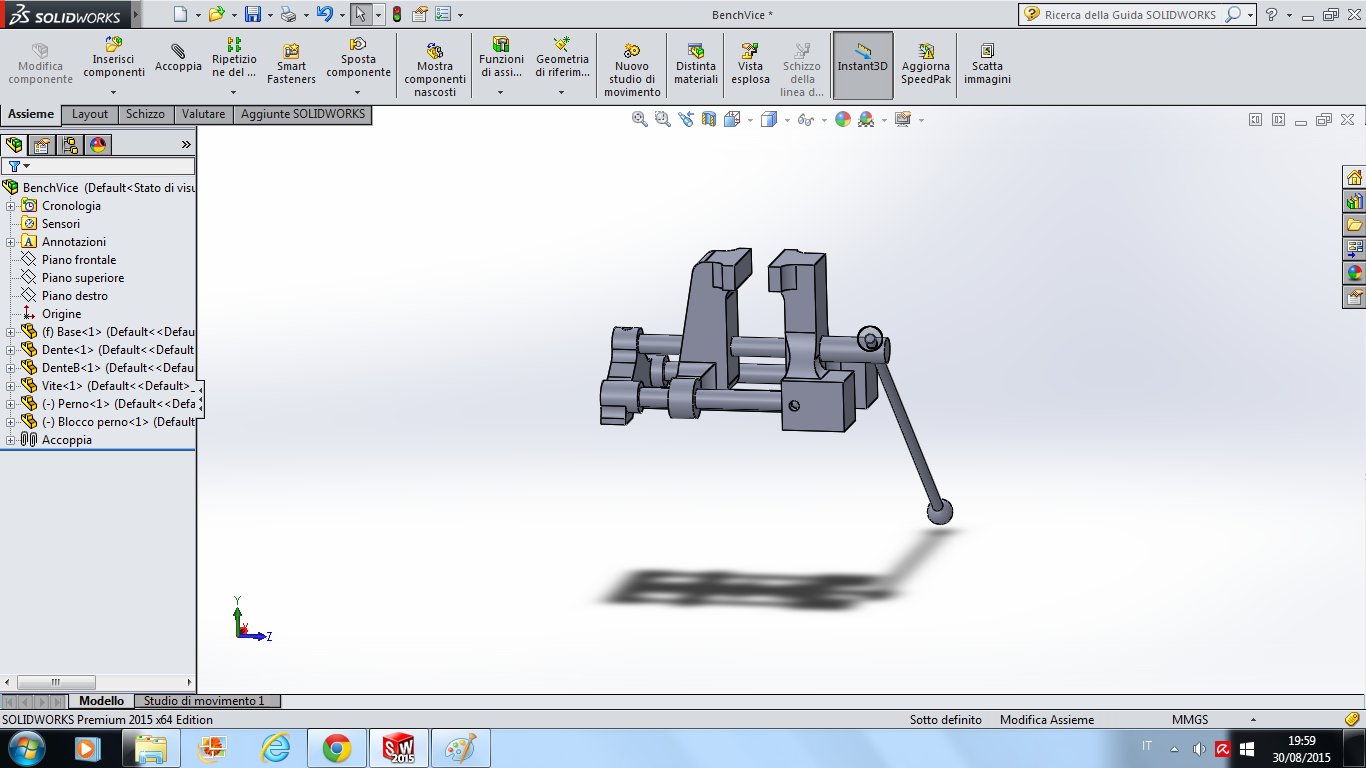The height and width of the screenshot is (768, 1366).
Task: Open the DisplayManager tab
Action: click(x=98, y=145)
